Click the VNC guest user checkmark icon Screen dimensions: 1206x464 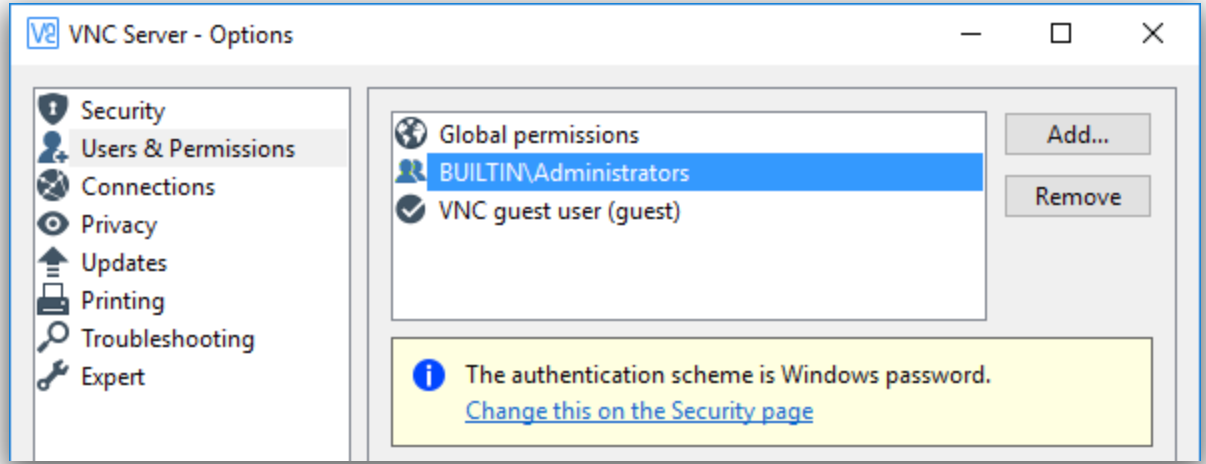pos(411,211)
